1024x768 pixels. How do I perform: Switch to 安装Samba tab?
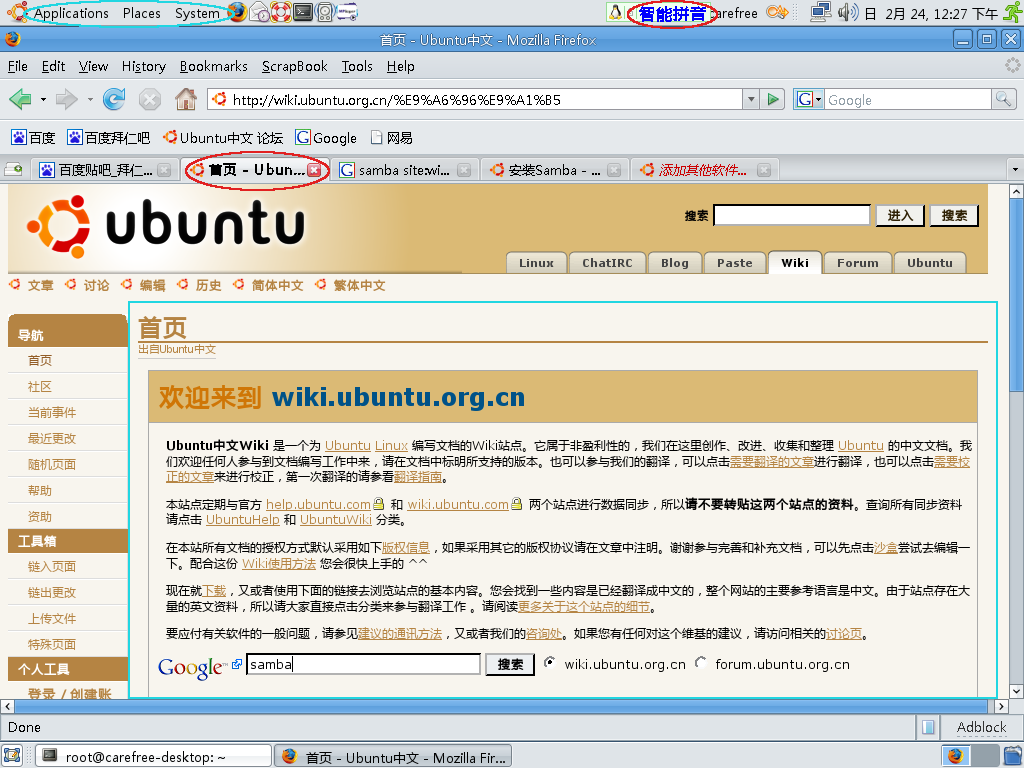[x=555, y=170]
